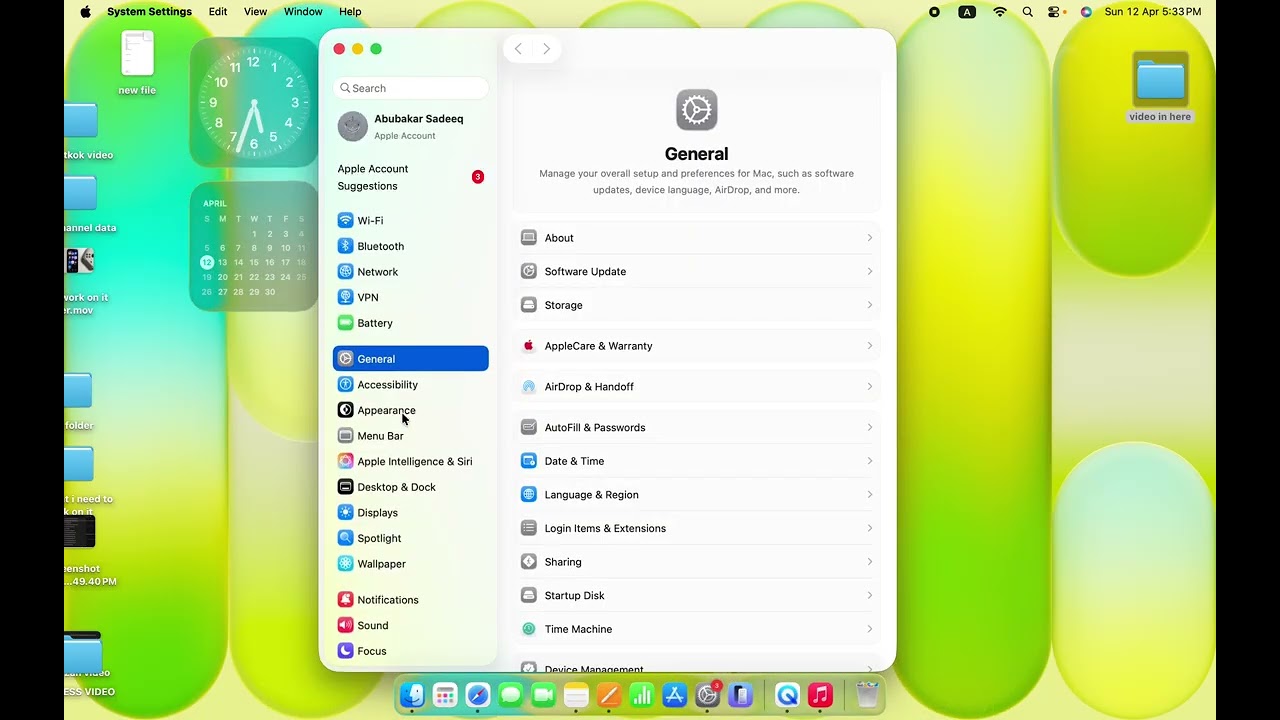Expand Startup Disk row chevron
The image size is (1280, 720).
870,595
